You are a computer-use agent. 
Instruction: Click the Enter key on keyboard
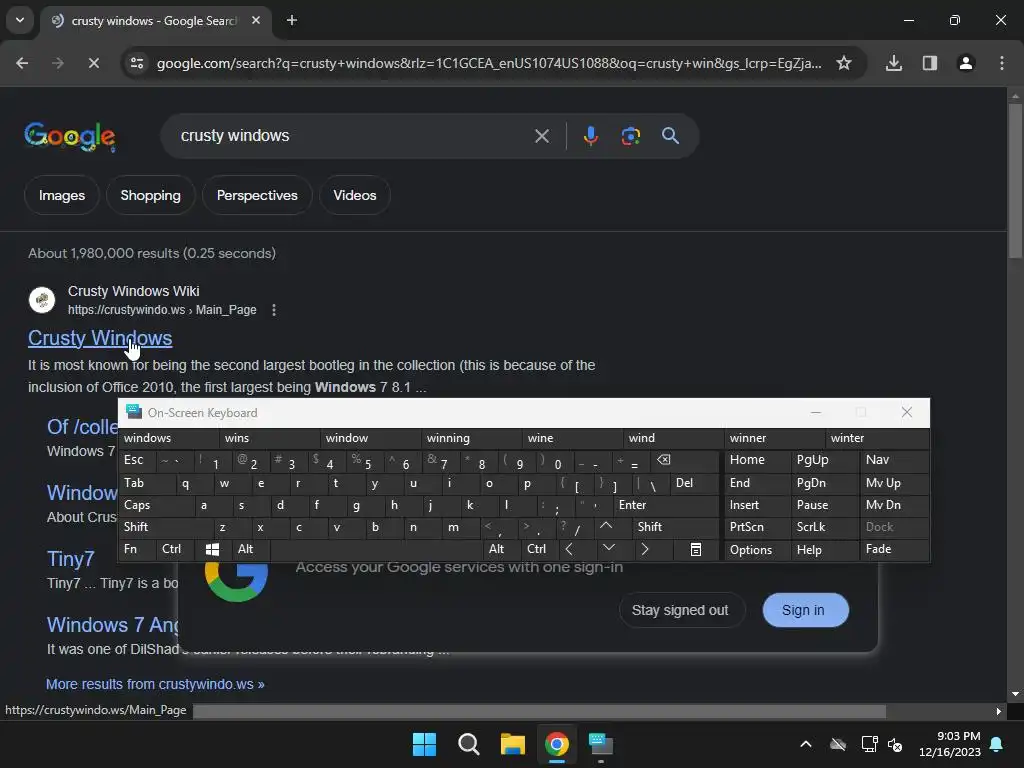coord(666,505)
